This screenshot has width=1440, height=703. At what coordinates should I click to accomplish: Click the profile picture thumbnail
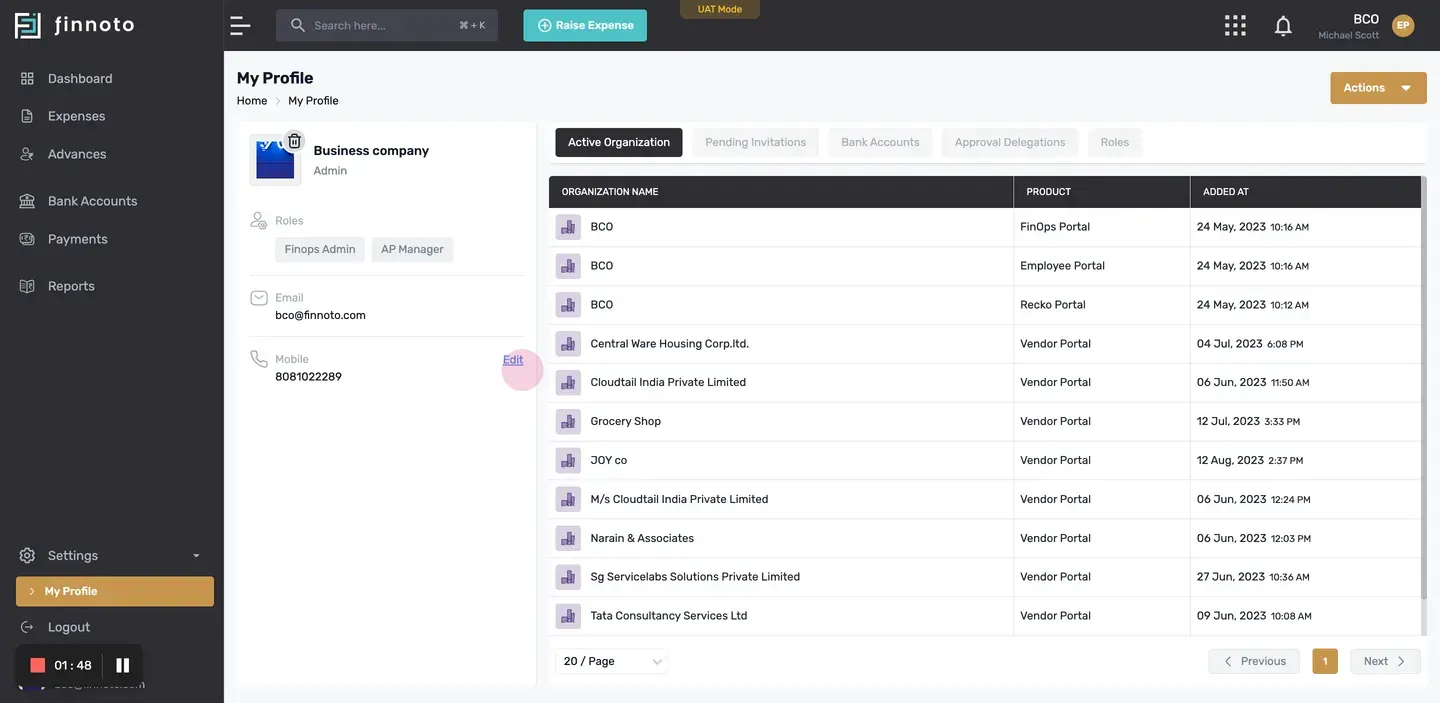[x=275, y=160]
